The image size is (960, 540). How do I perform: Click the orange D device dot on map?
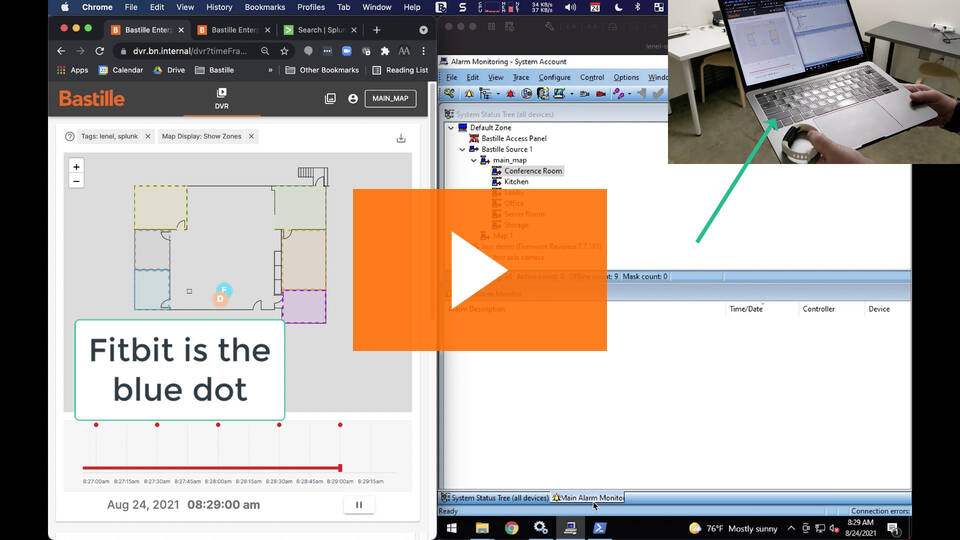[220, 299]
